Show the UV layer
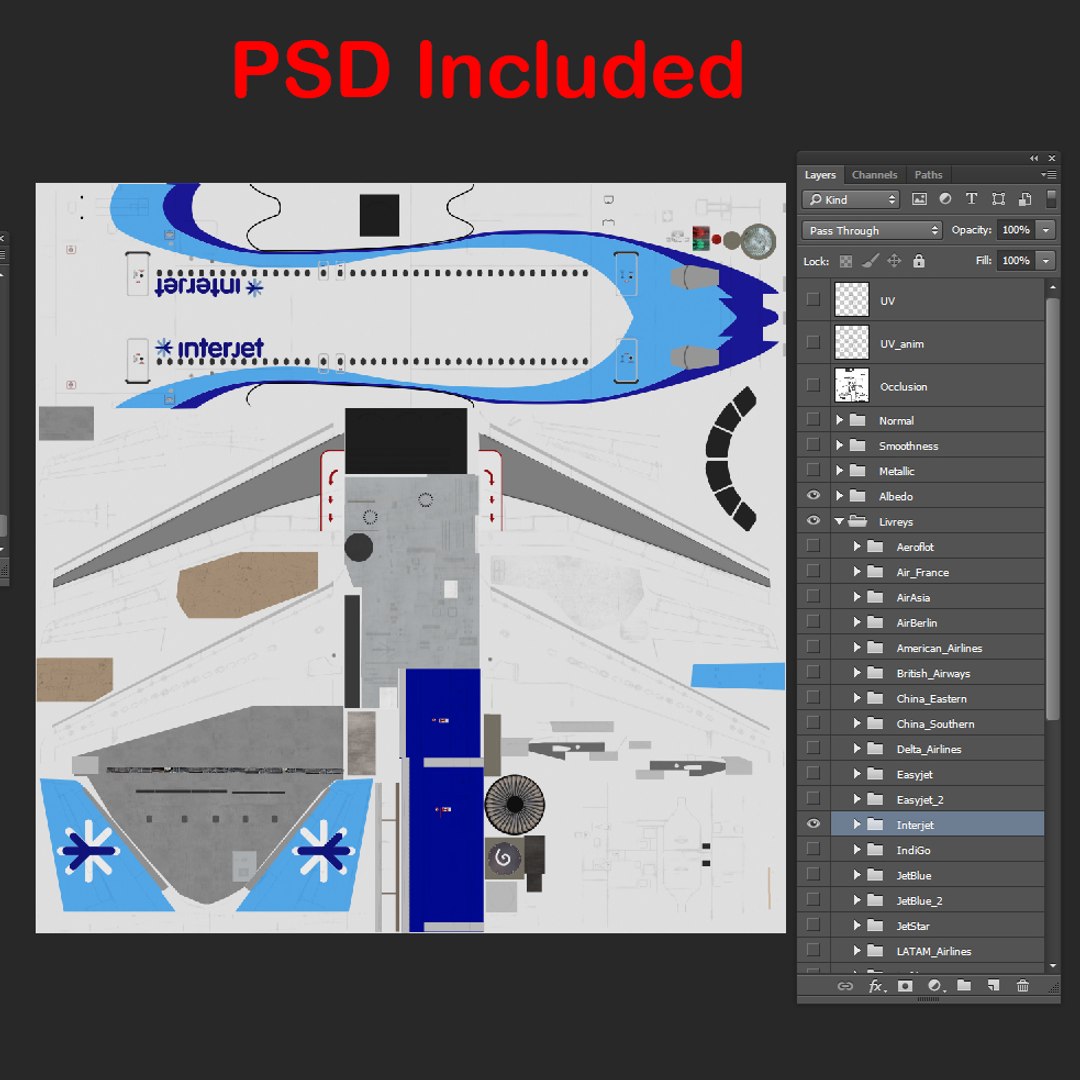Viewport: 1080px width, 1080px height. (x=813, y=299)
